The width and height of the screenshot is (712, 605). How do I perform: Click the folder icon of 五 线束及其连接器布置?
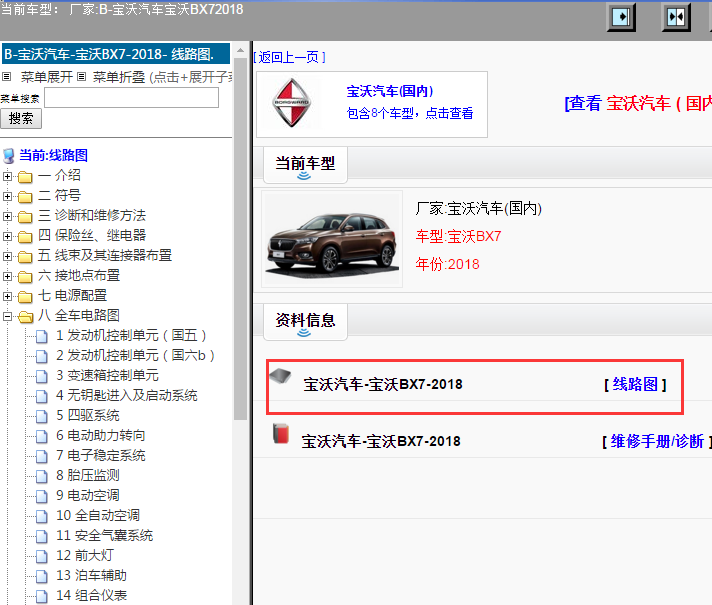click(x=25, y=256)
